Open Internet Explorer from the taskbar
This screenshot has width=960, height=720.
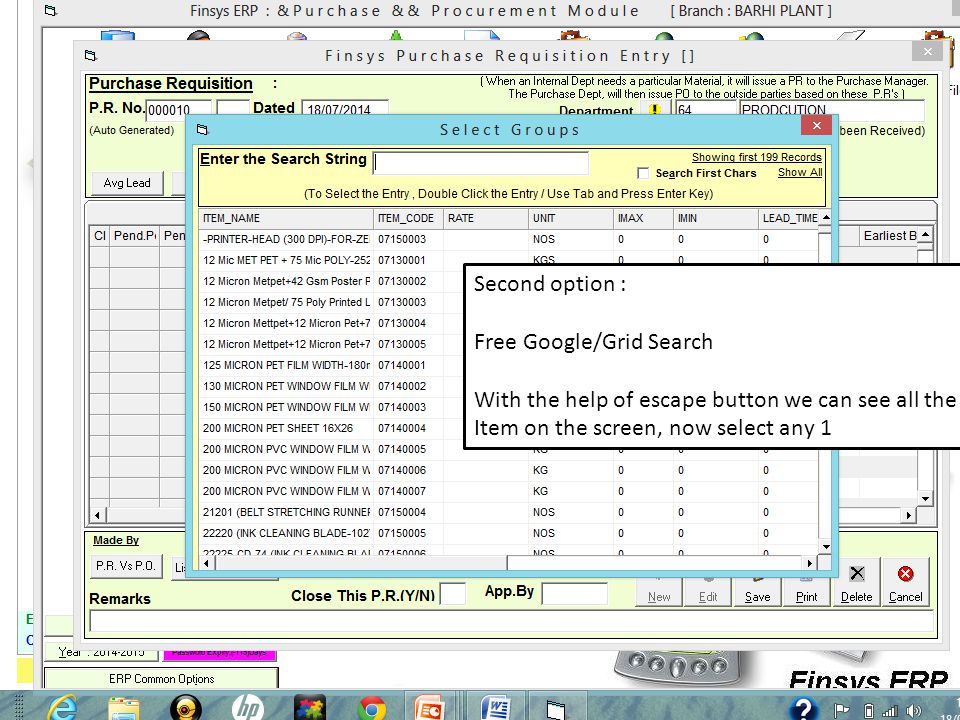click(62, 707)
